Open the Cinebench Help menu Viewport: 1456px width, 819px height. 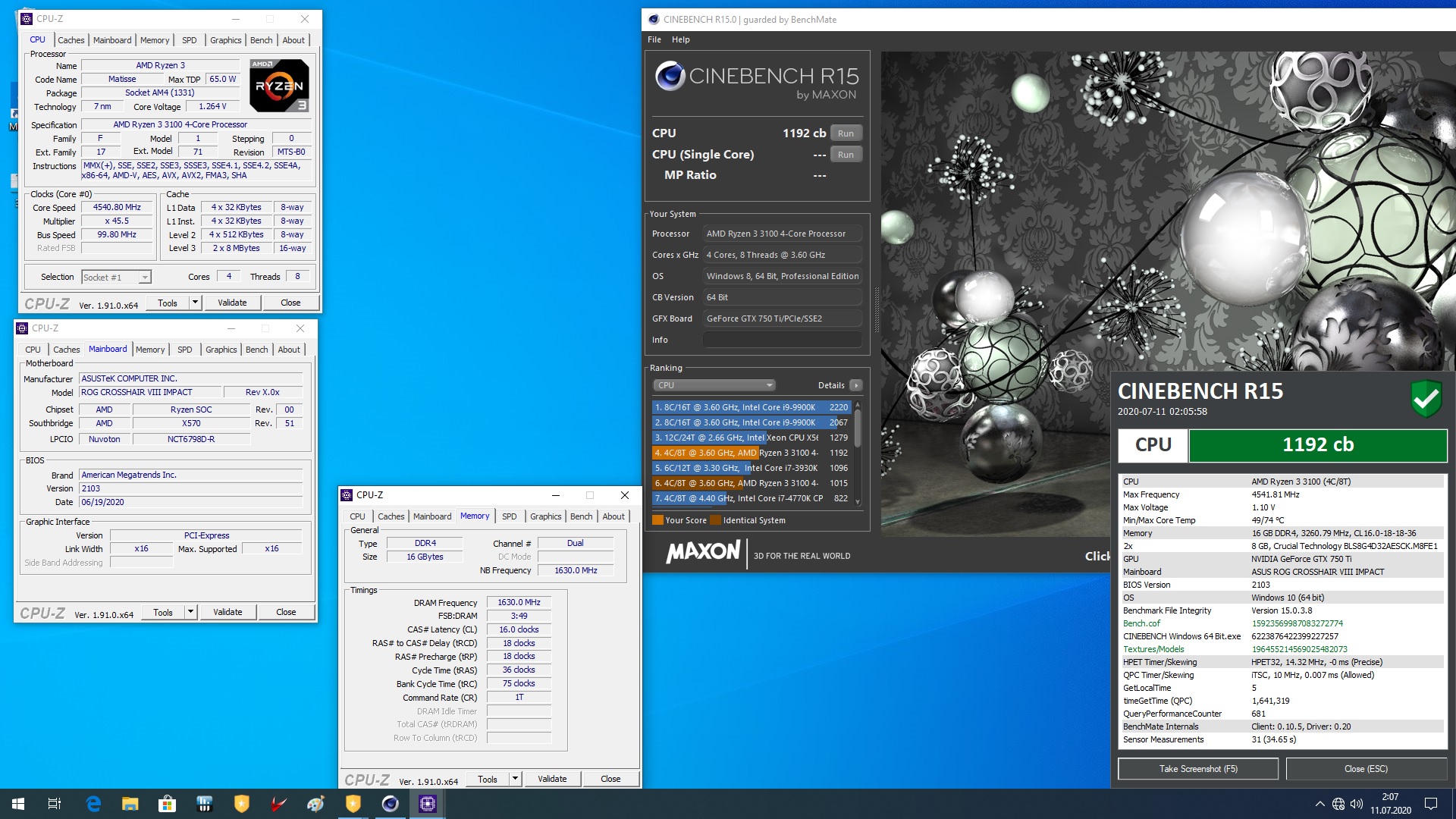pyautogui.click(x=681, y=39)
